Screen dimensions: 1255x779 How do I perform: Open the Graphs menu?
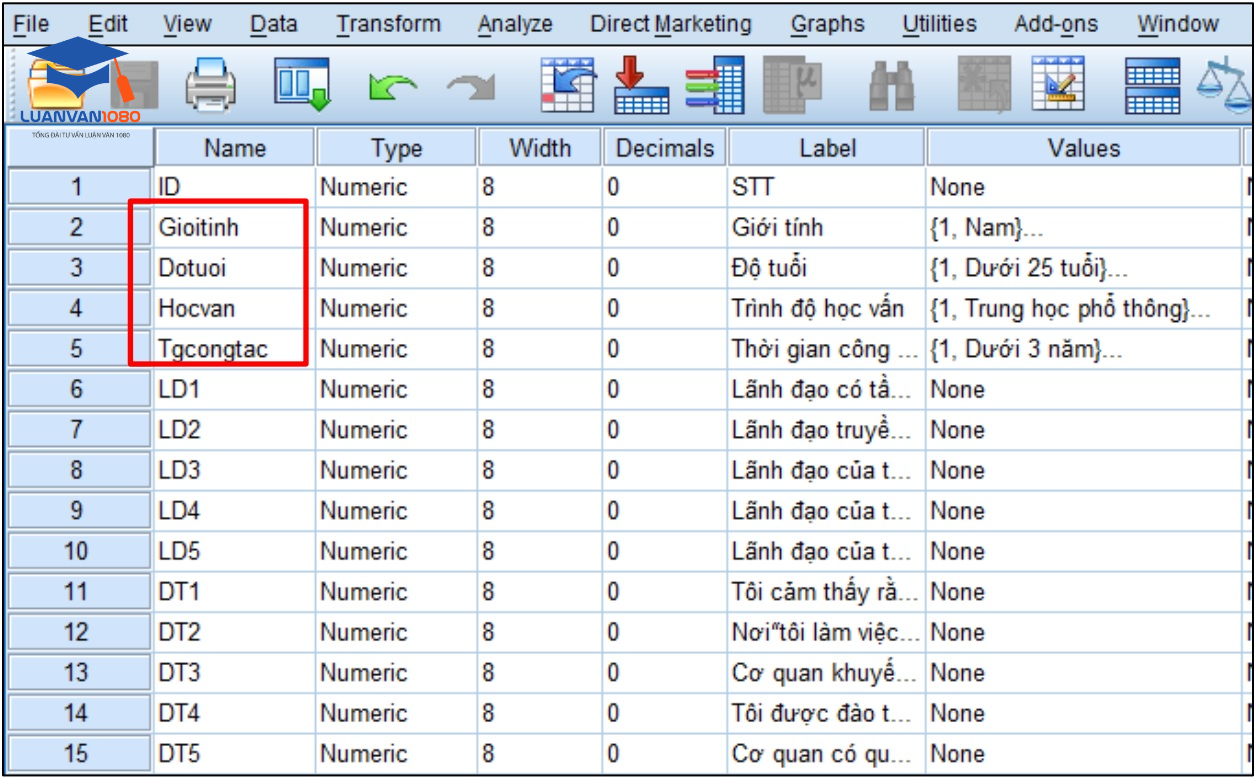point(827,24)
